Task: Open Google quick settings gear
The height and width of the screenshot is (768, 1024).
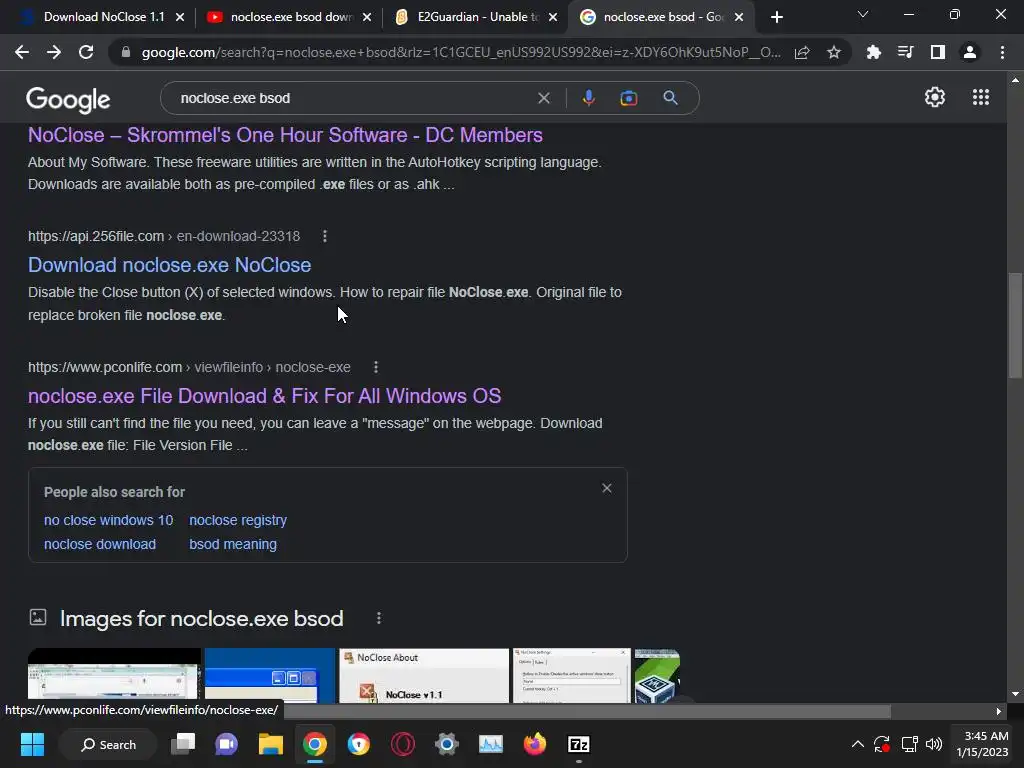Action: click(x=935, y=97)
